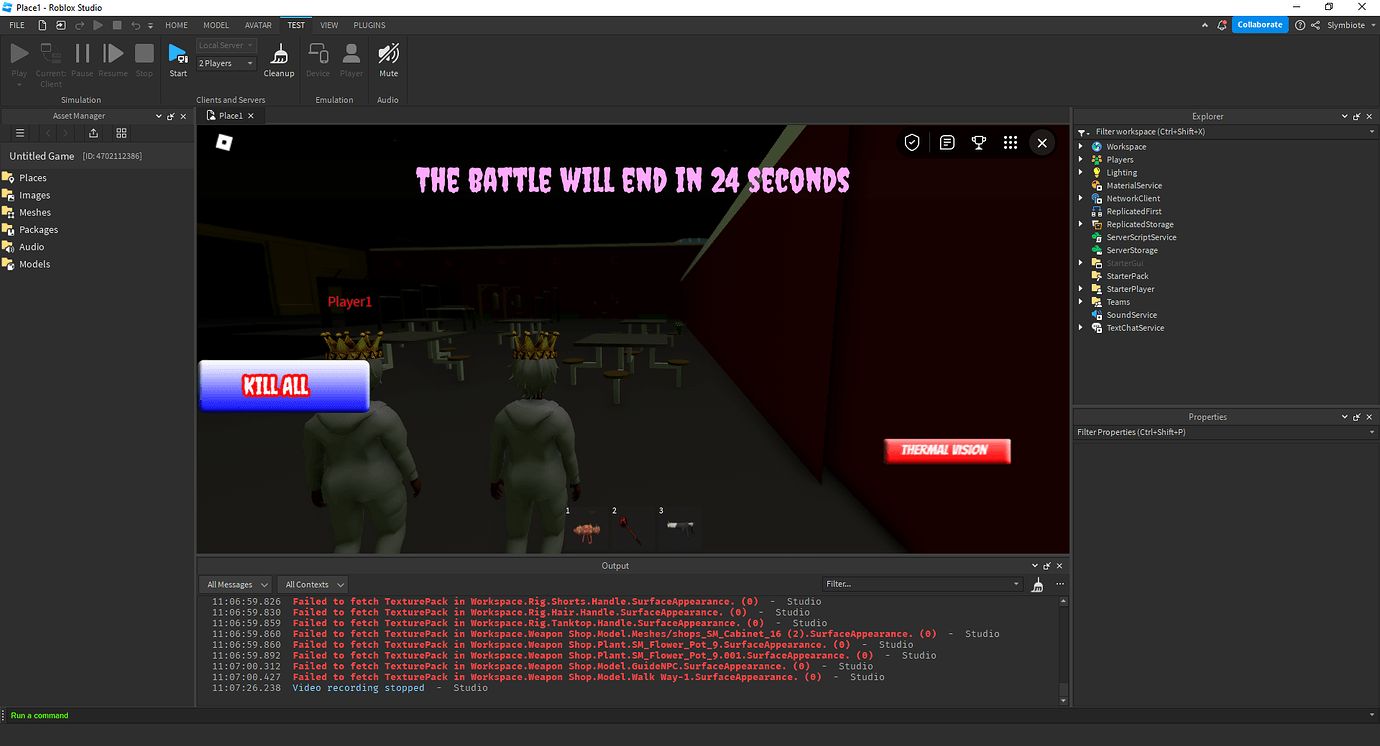Switch to the PLUGINS ribbon tab
Viewport: 1380px width, 746px height.
point(369,25)
